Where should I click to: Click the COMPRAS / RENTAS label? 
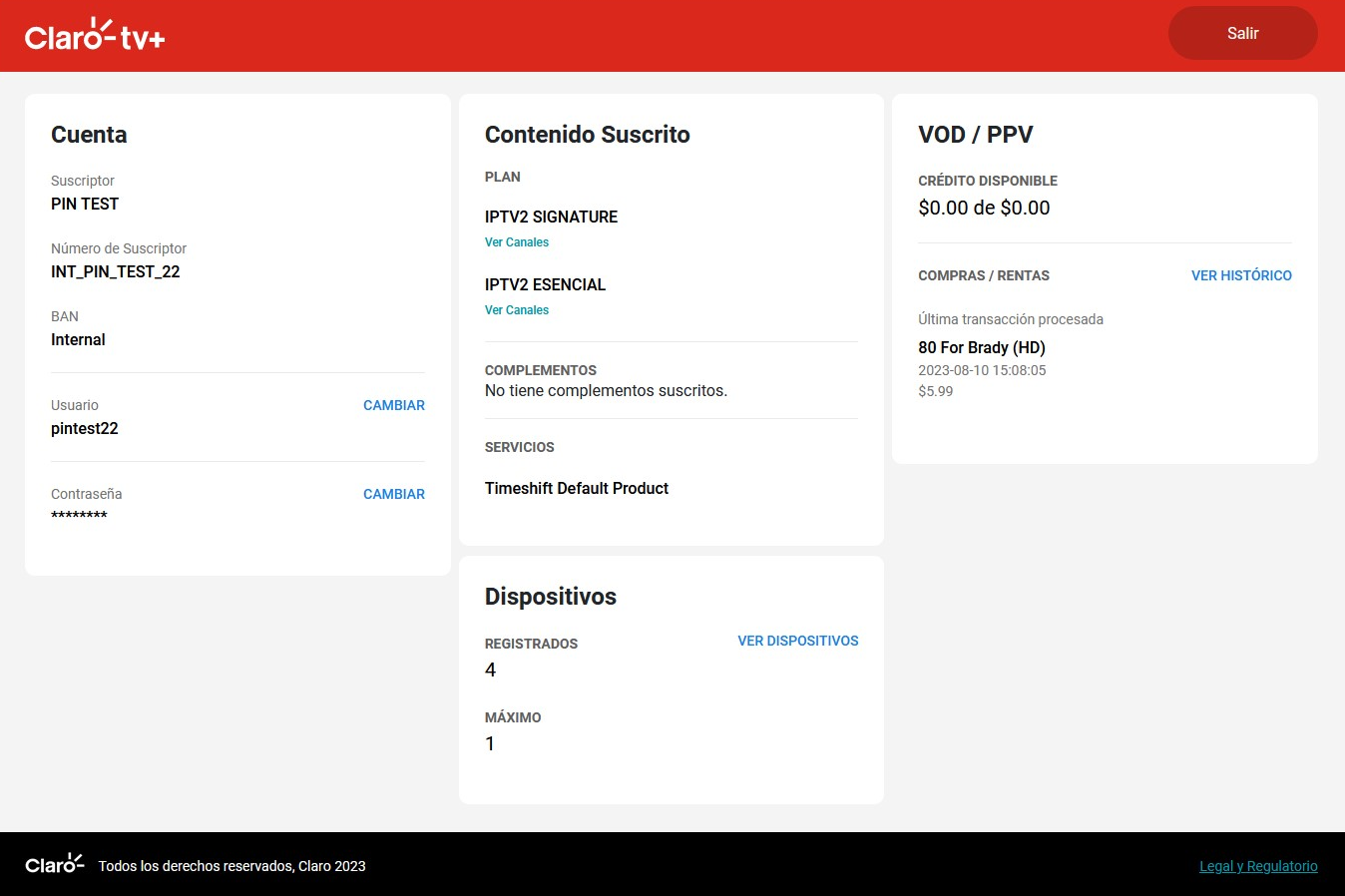984,275
